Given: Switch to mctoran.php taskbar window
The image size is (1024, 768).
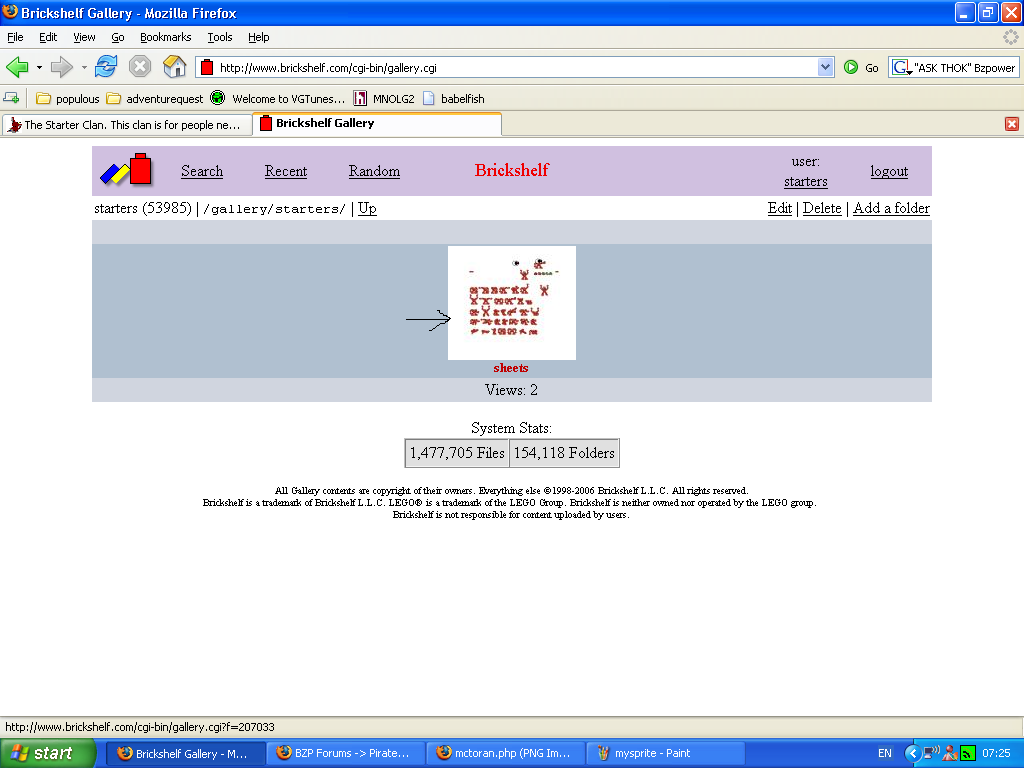Looking at the screenshot, I should tap(506, 754).
